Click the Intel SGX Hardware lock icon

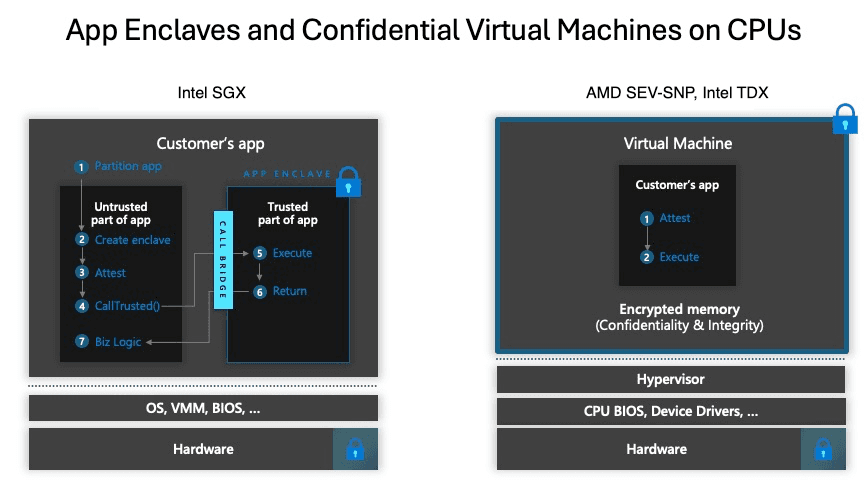tap(355, 449)
